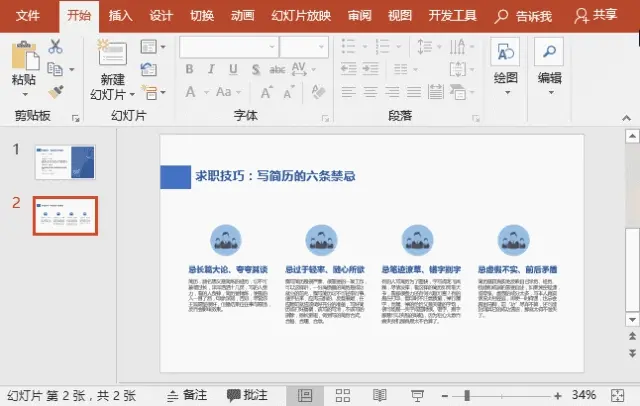
Task: Open Line Spacing options
Action: pyautogui.click(x=424, y=46)
